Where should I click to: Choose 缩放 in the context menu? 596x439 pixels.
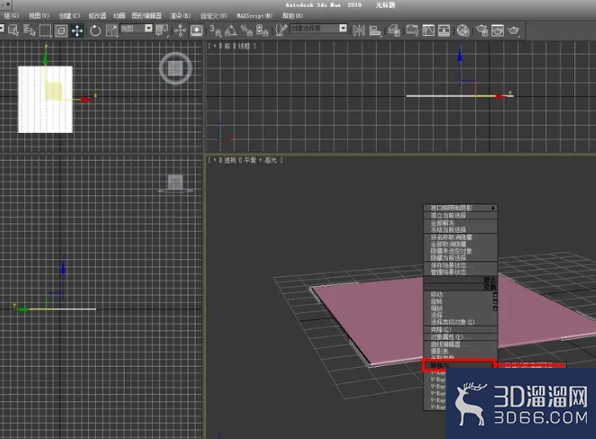click(x=460, y=308)
